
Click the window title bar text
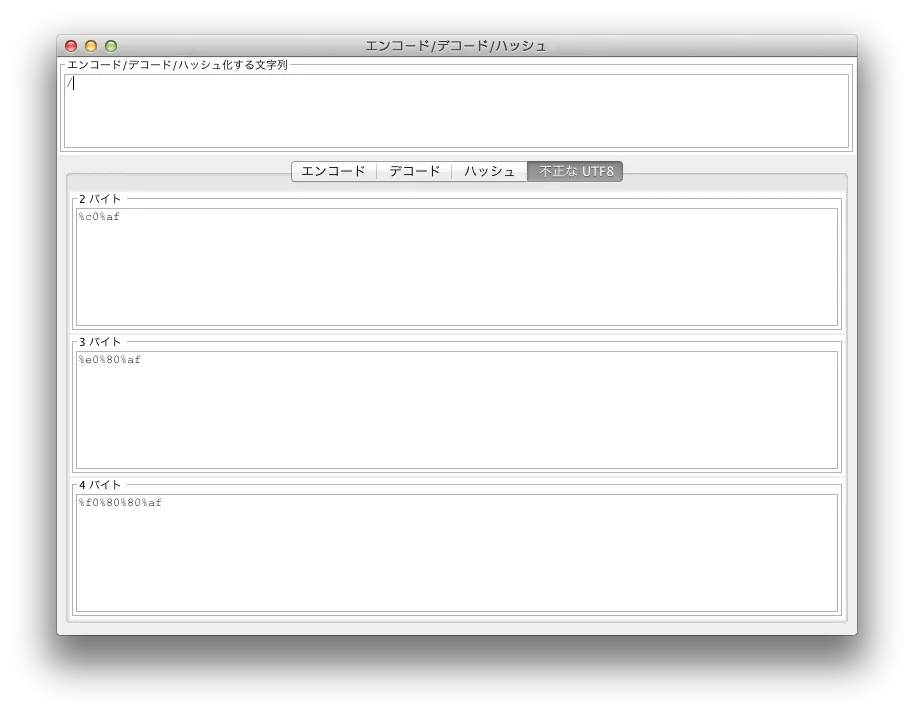click(456, 46)
